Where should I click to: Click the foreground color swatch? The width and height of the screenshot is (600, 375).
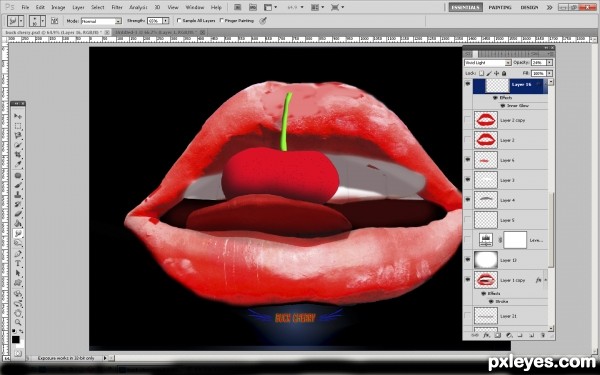pos(15,339)
